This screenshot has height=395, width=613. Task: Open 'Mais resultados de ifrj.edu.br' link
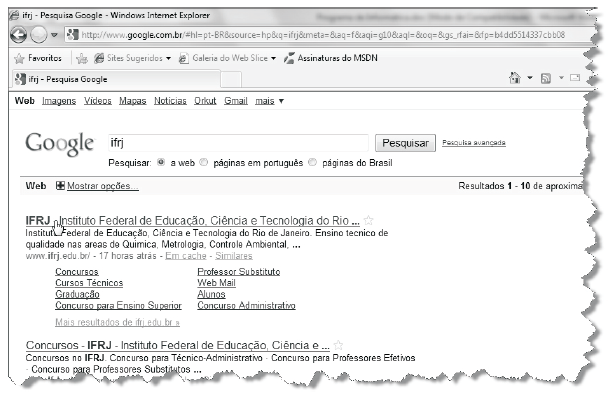point(117,322)
